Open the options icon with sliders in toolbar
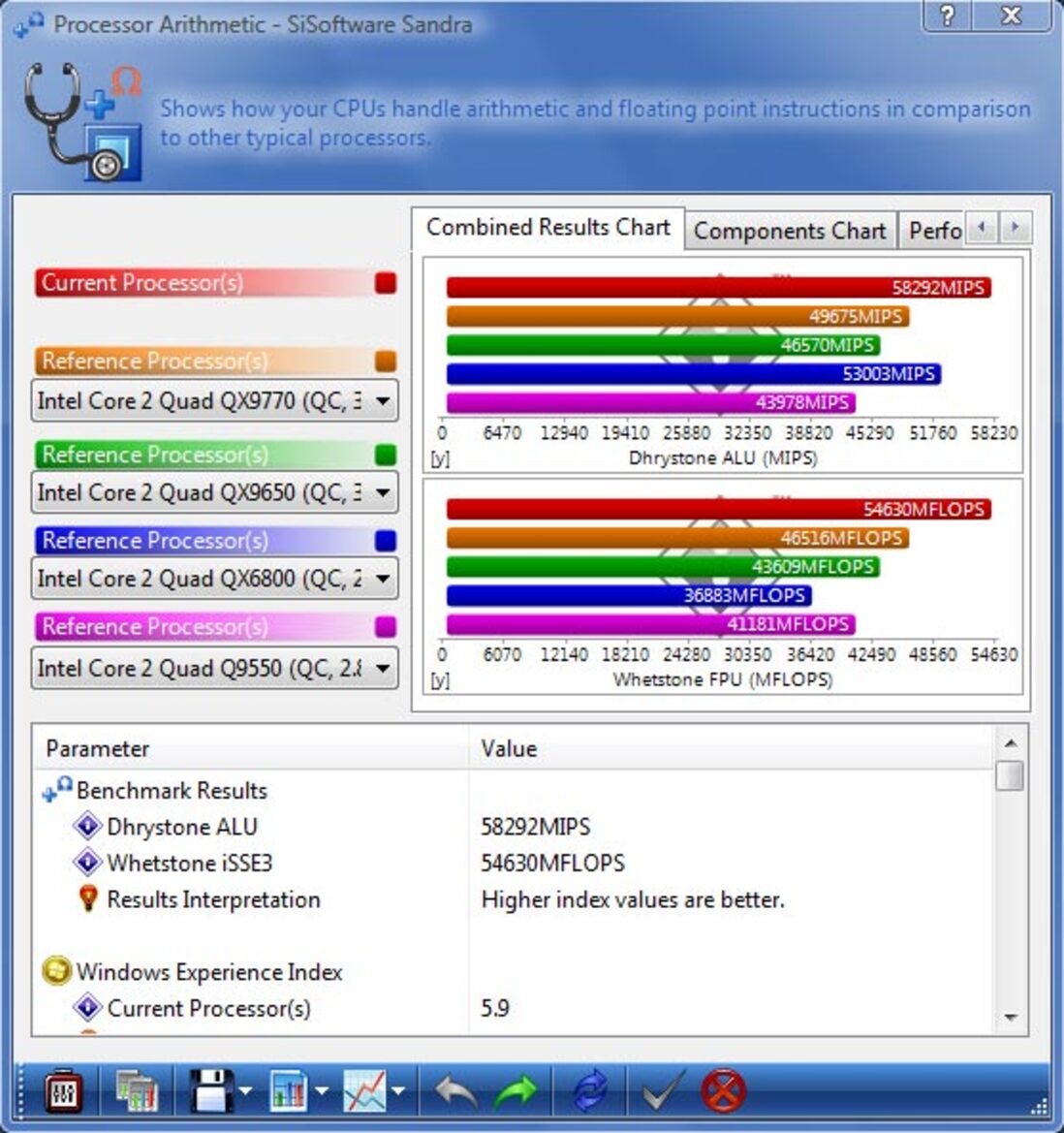The image size is (1064, 1133). 63,1090
